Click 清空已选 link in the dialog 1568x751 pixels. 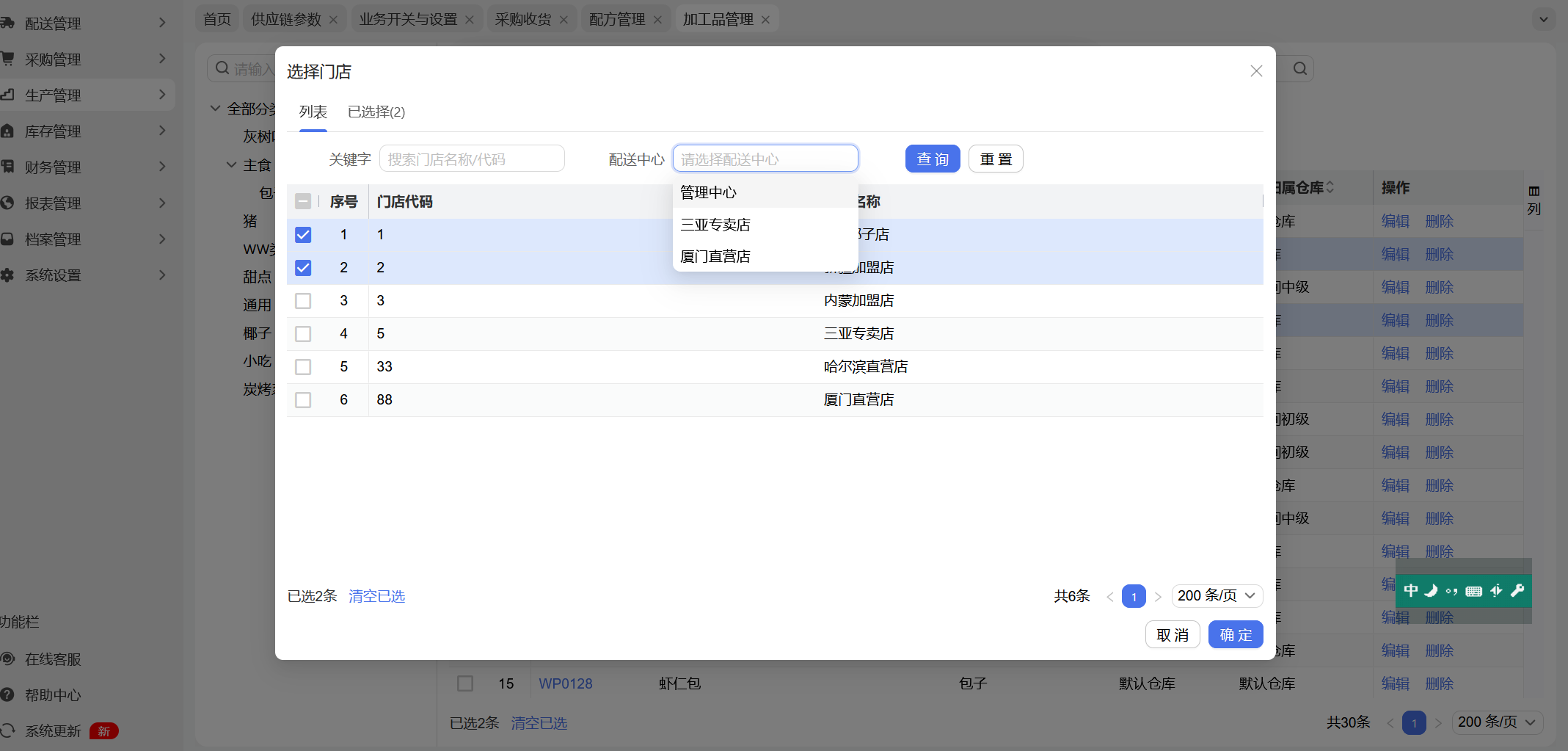click(x=376, y=596)
